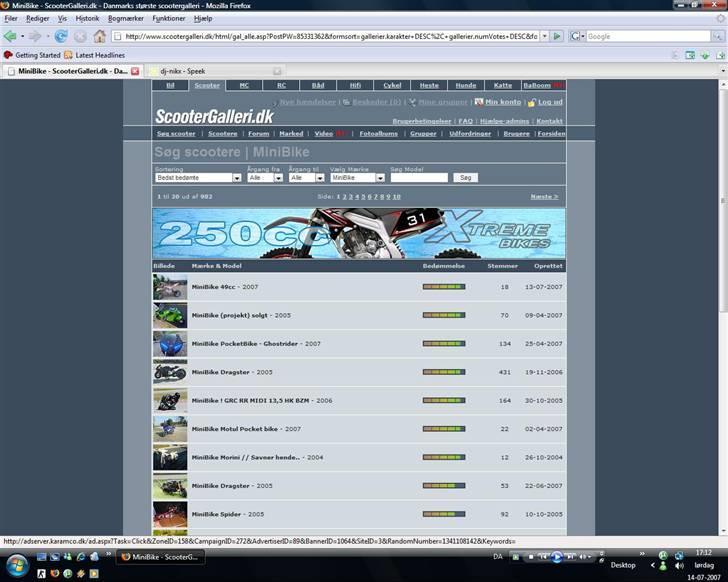This screenshot has width=728, height=582.
Task: Open the Latest Headlines feed bookmark
Action: [95, 55]
